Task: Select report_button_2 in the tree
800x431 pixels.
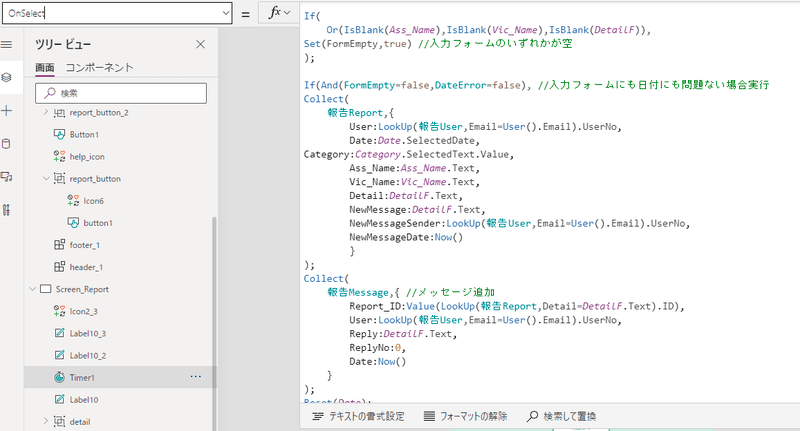Action: (x=99, y=113)
